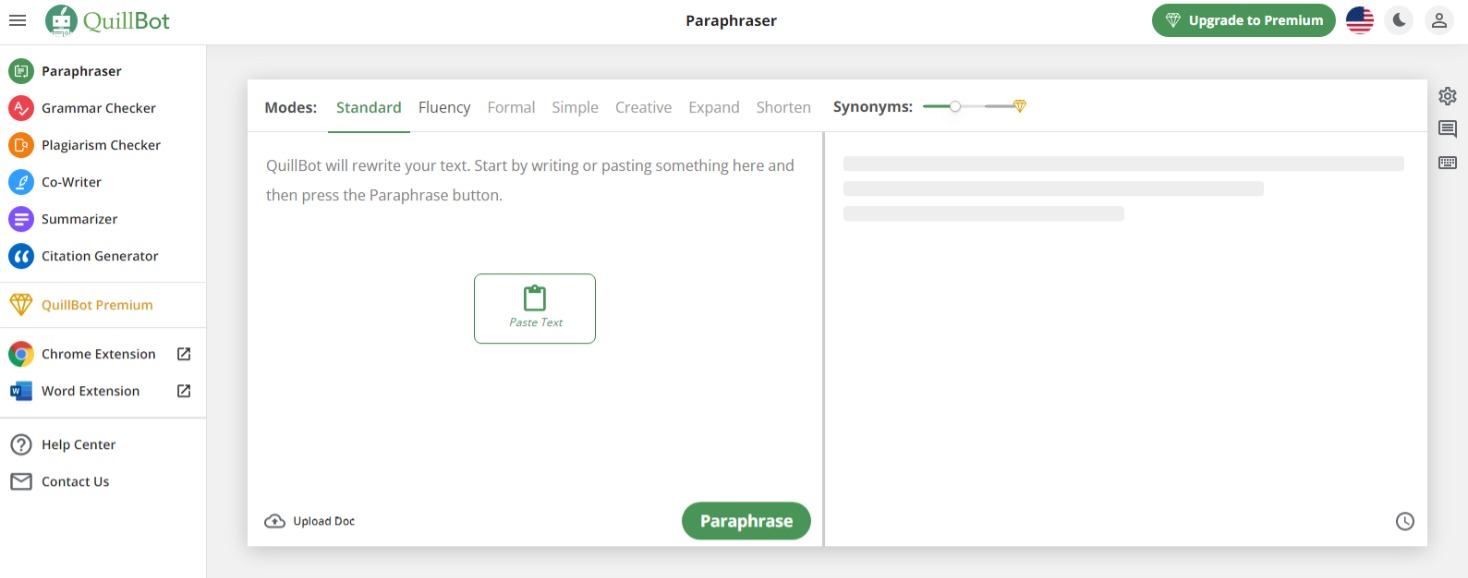Click the Synonyms slider handle
This screenshot has width=1468, height=578.
coord(955,106)
